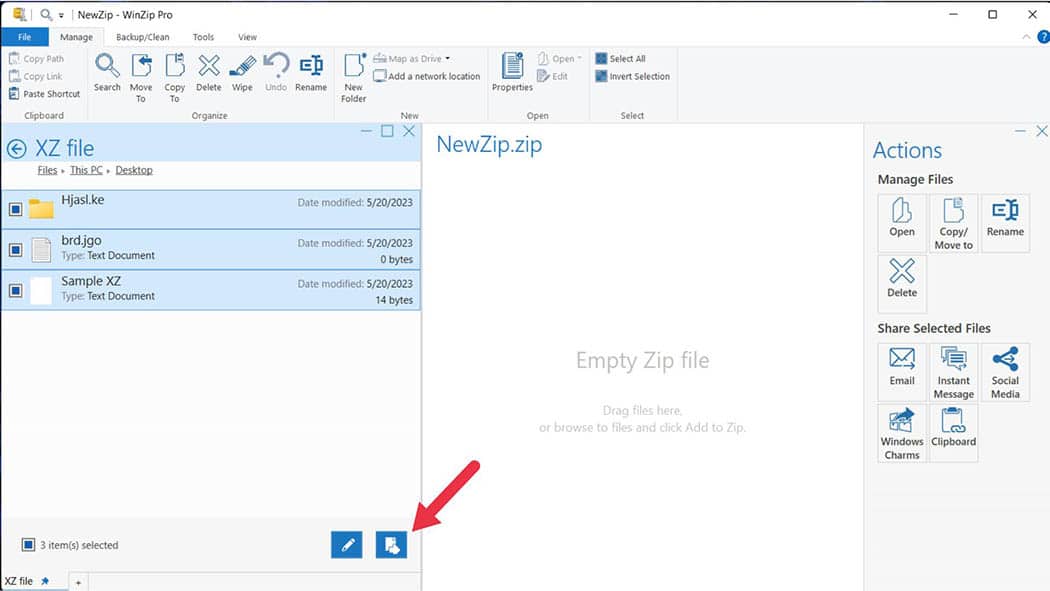Click the quick access search magnifier
Viewport: 1050px width, 591px height.
46,14
